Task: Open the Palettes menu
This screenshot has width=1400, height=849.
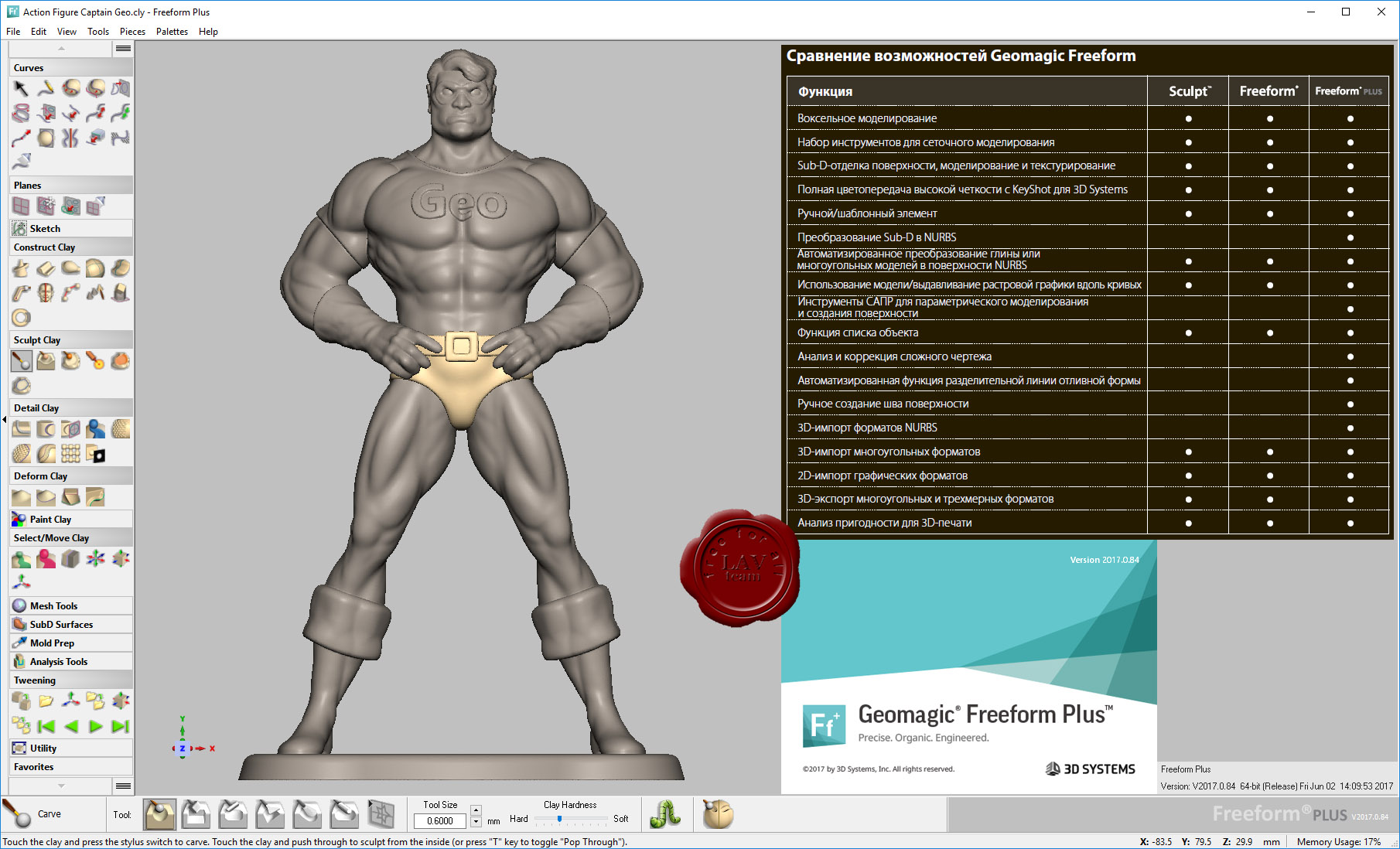Action: click(x=172, y=32)
